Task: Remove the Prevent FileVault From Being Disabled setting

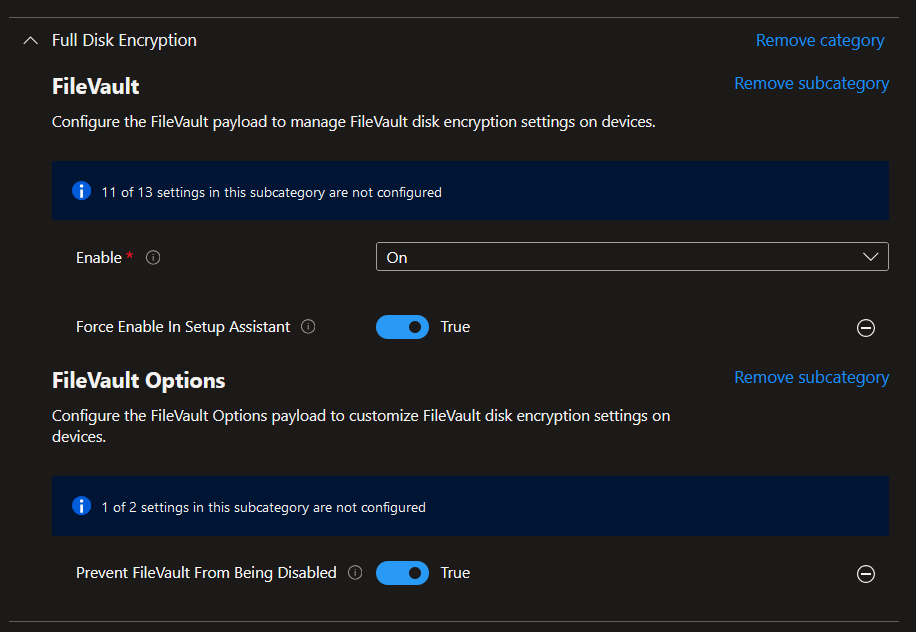Action: [x=866, y=574]
